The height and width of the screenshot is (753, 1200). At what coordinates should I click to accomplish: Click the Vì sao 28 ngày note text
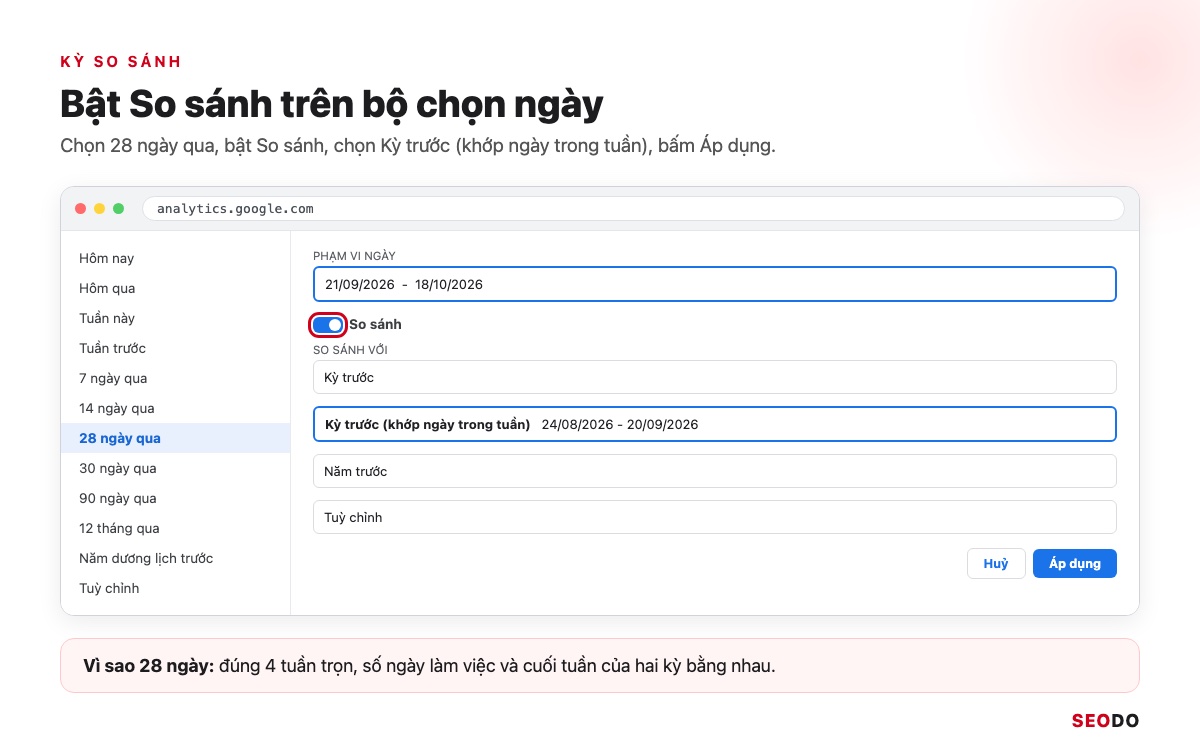[x=429, y=666]
